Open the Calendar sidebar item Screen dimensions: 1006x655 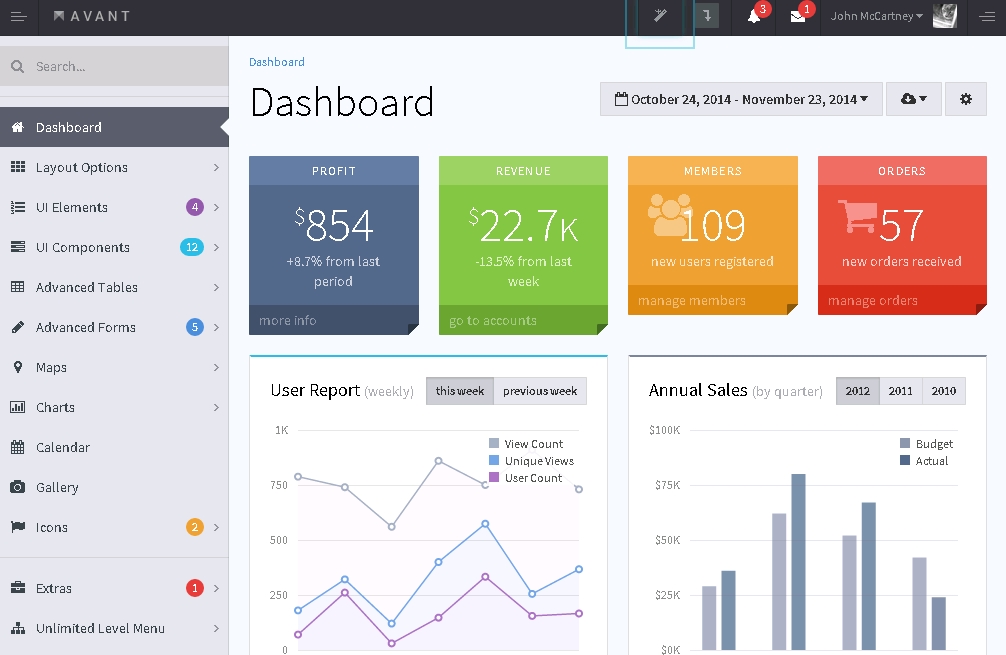[x=63, y=447]
